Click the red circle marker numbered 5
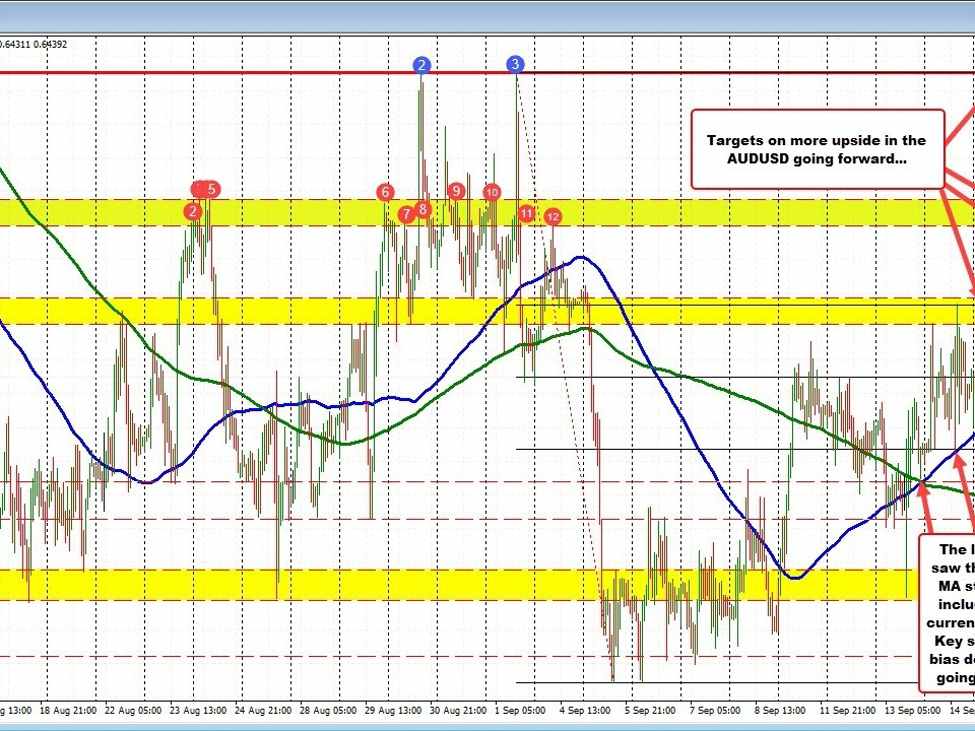 [x=211, y=189]
